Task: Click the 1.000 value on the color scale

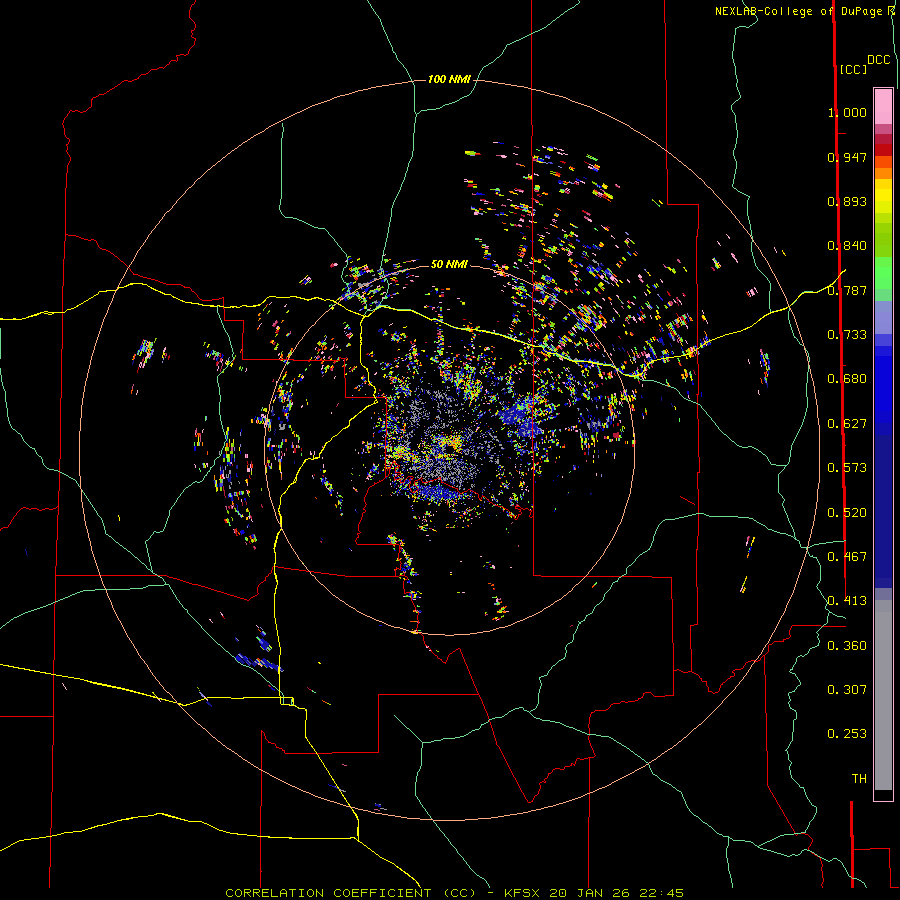Action: tap(847, 112)
